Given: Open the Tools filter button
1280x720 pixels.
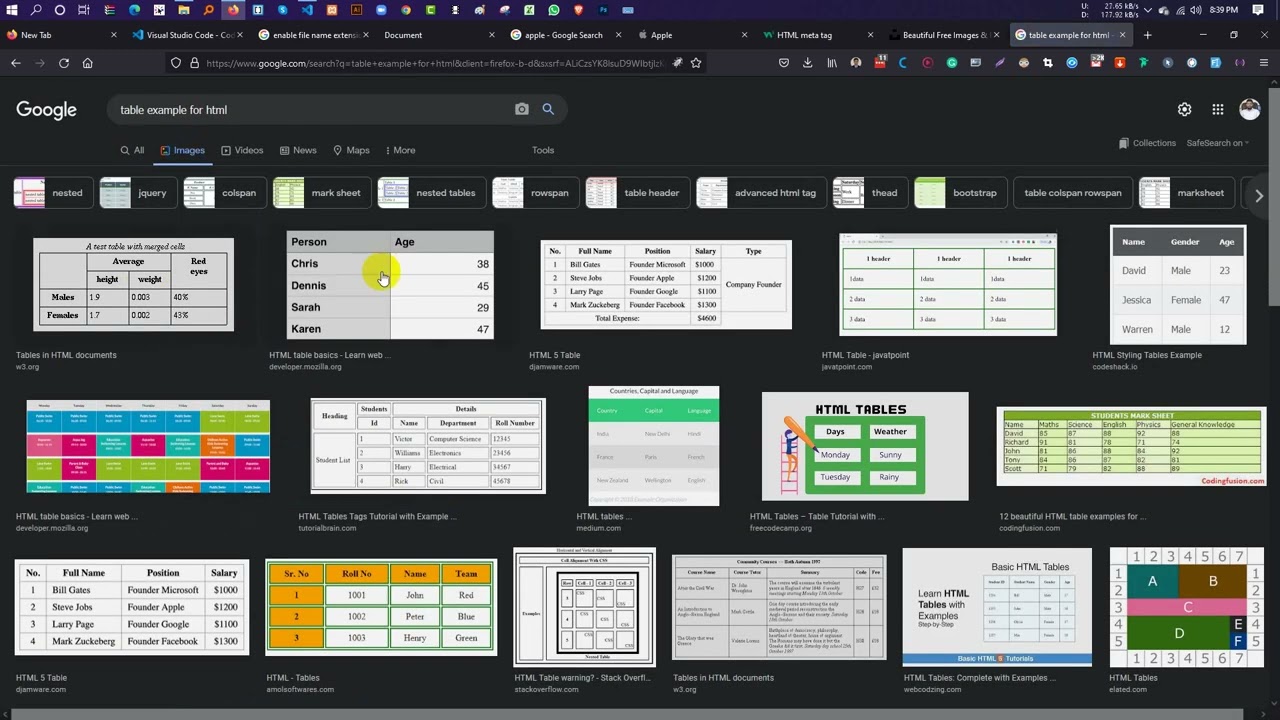Looking at the screenshot, I should pyautogui.click(x=543, y=150).
